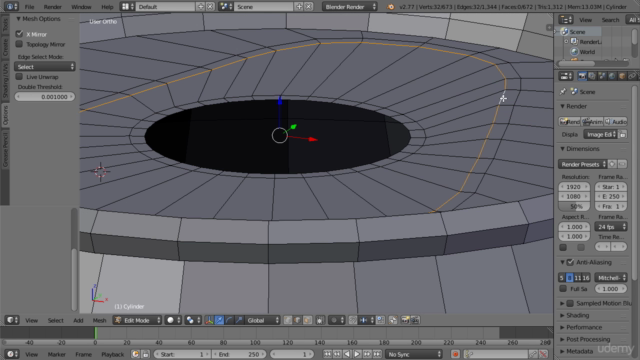Toggle the 3D manipulator widget button
640x360 pixels.
coord(209,320)
